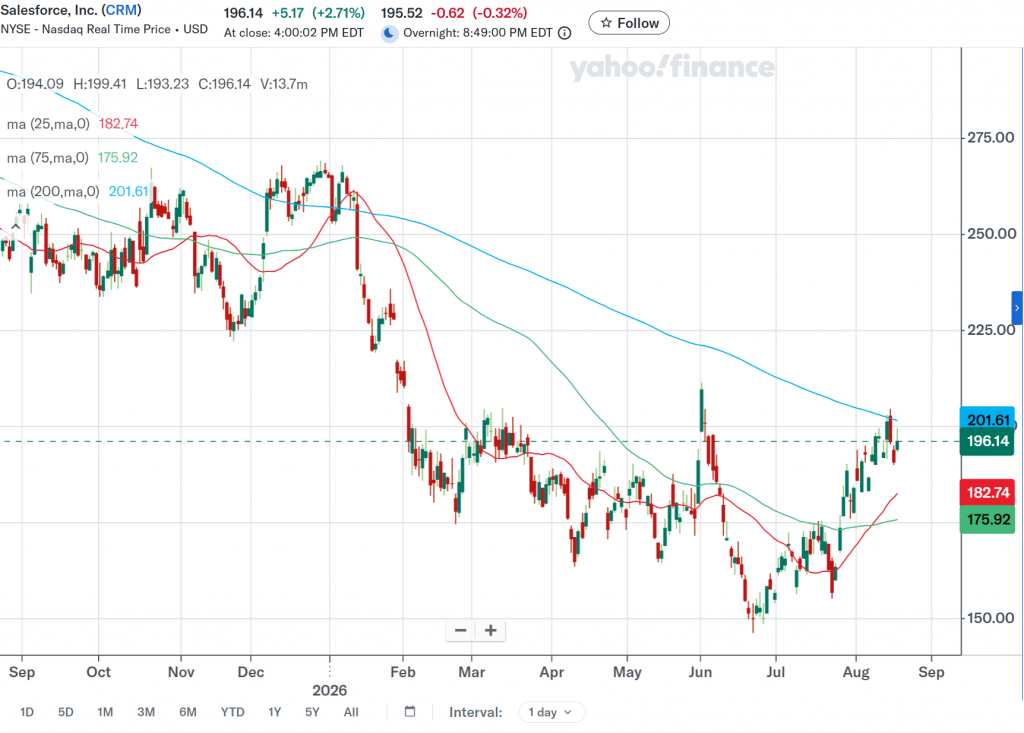1024x733 pixels.
Task: Select the 1D range
Action: pos(27,712)
